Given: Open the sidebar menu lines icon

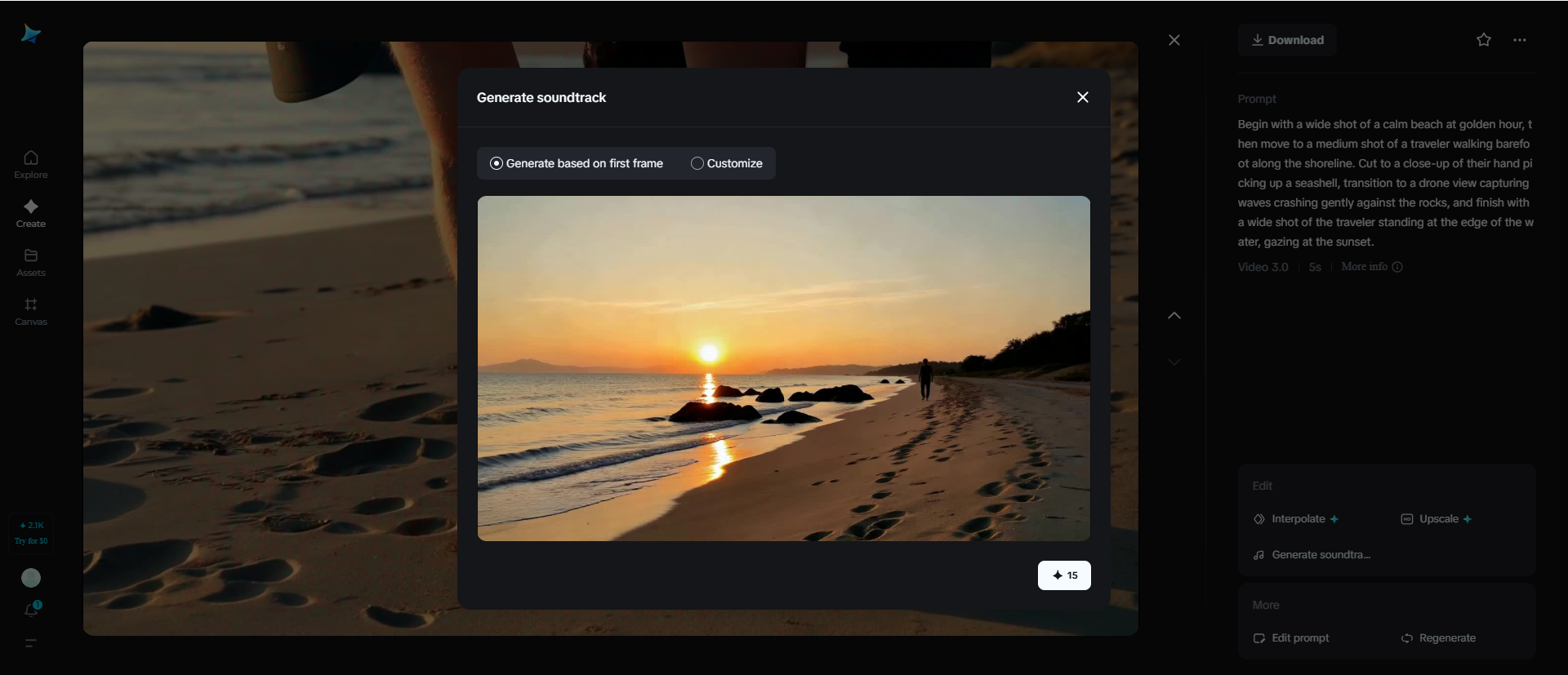Looking at the screenshot, I should [x=31, y=643].
